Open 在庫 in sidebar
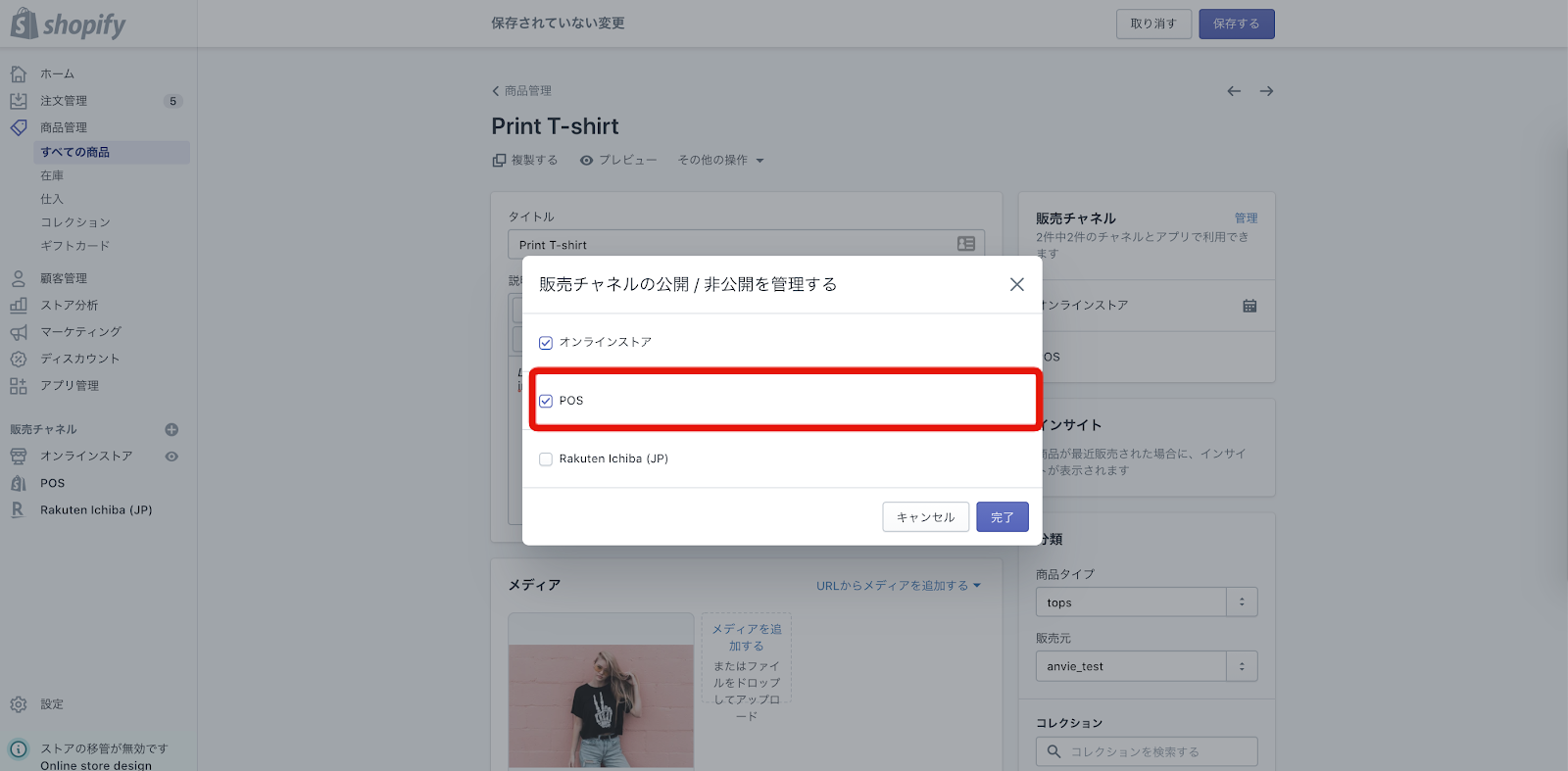Image resolution: width=1568 pixels, height=771 pixels. point(52,175)
